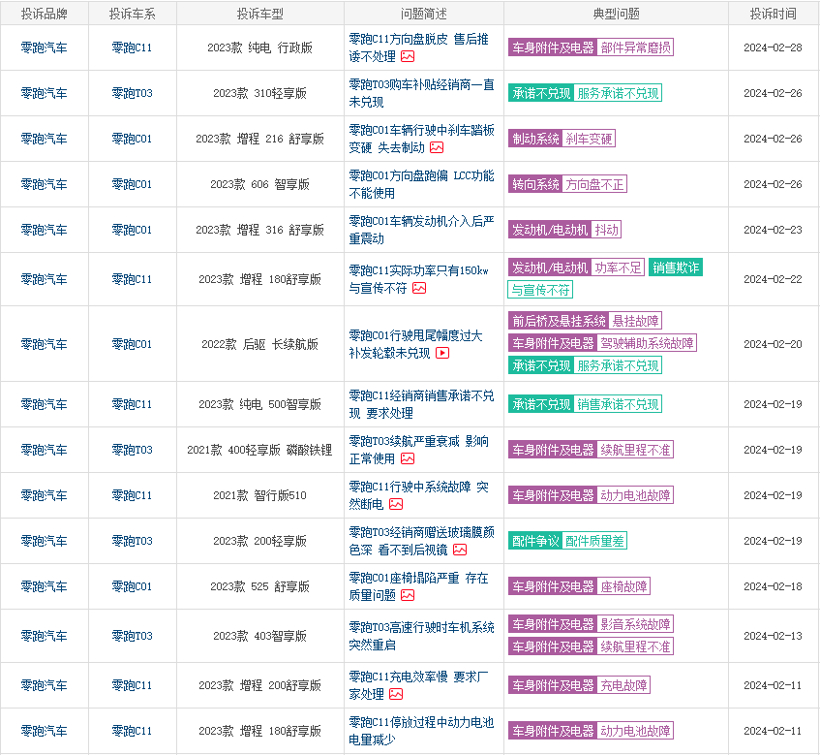Click date cell 2024-02-13
This screenshot has height=755, width=820.
pyautogui.click(x=773, y=636)
